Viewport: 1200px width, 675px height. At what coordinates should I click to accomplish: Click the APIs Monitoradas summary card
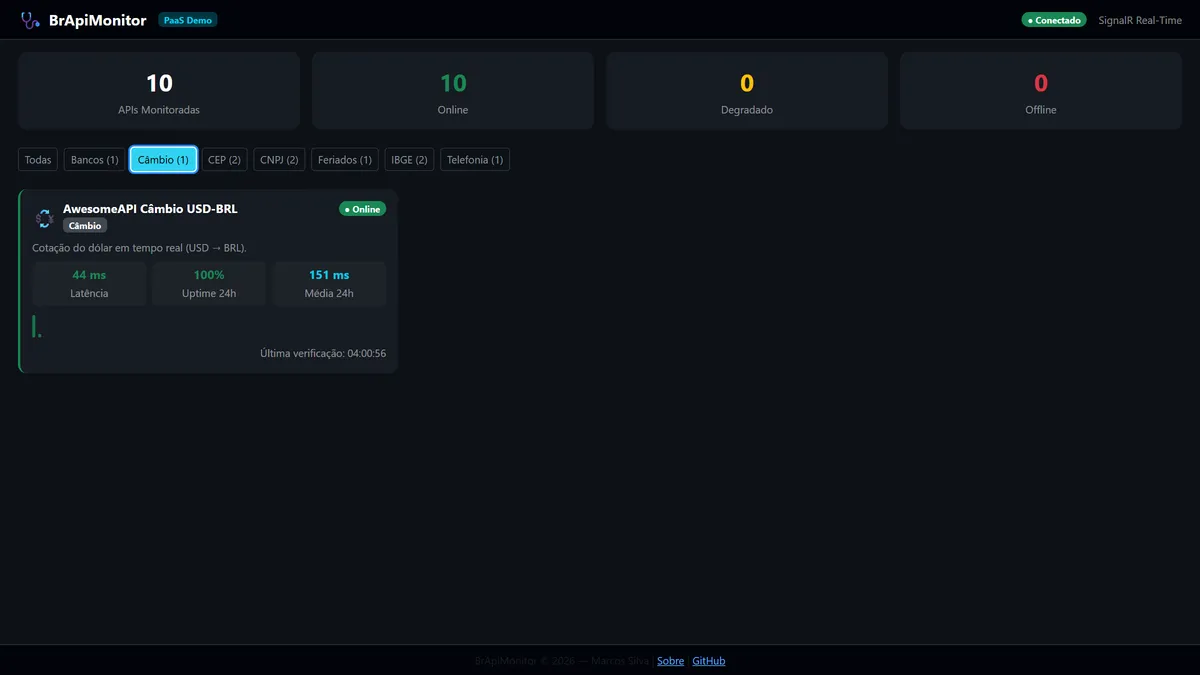tap(159, 91)
